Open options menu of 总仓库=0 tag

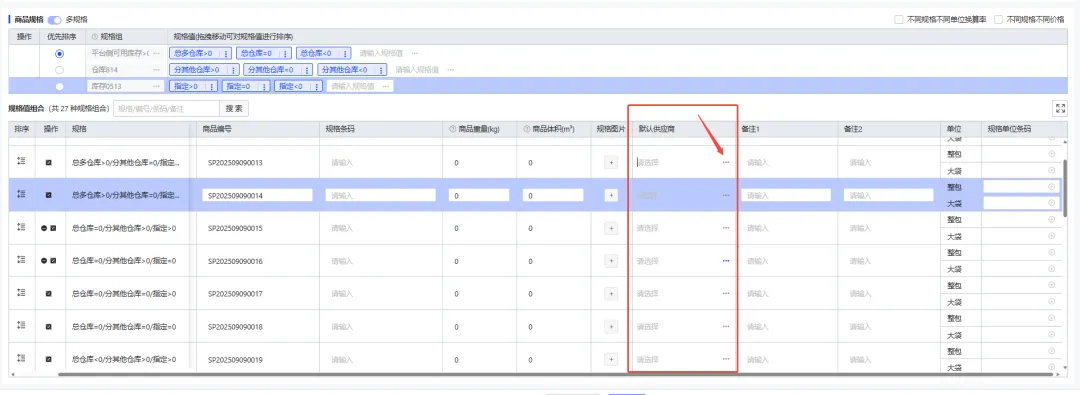[x=284, y=53]
